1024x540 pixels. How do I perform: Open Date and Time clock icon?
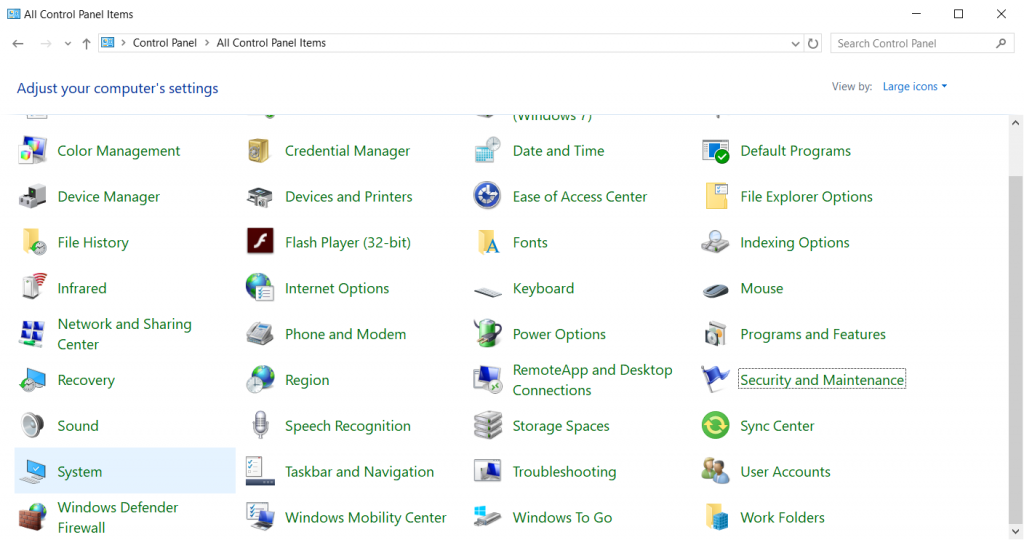pyautogui.click(x=487, y=151)
